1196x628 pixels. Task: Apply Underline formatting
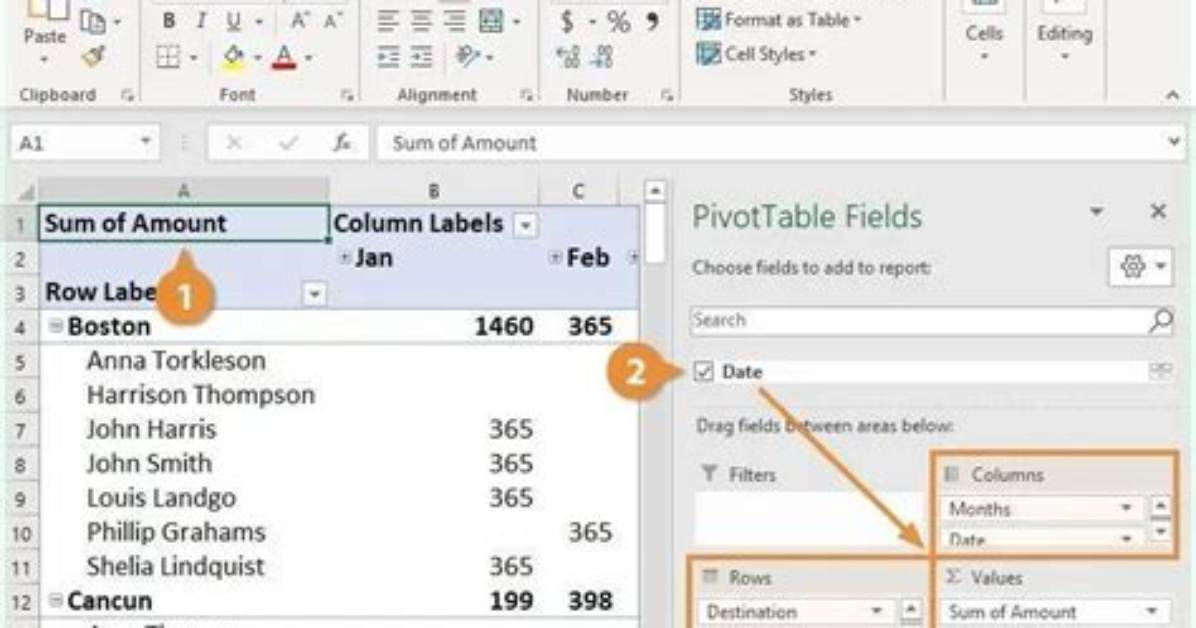point(233,21)
